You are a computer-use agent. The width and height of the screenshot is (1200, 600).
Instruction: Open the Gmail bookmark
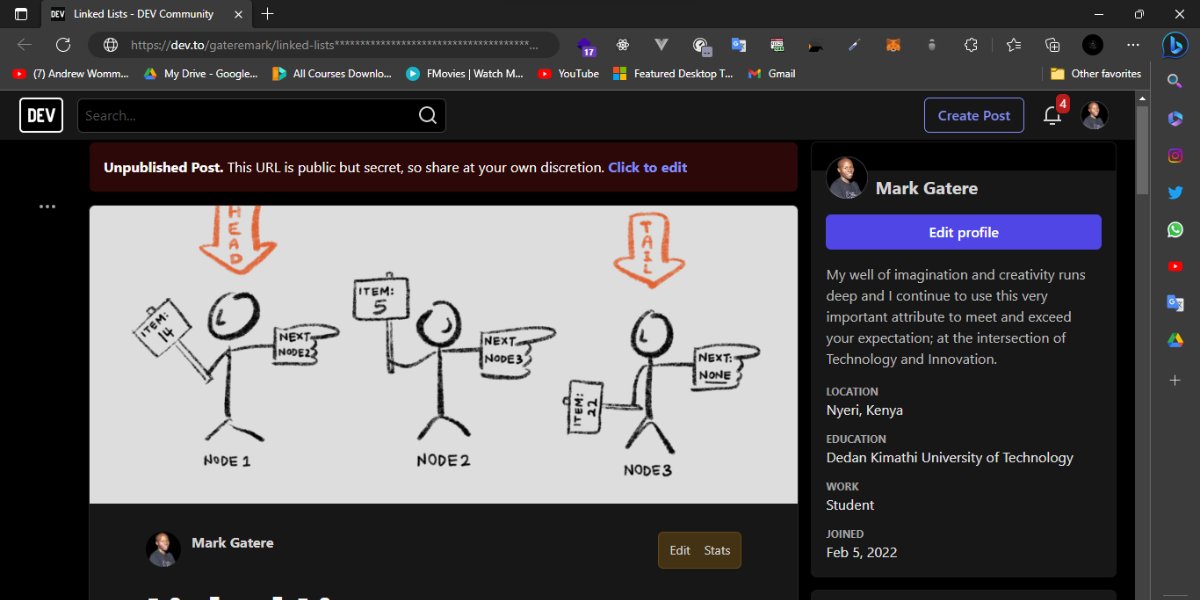tap(772, 73)
